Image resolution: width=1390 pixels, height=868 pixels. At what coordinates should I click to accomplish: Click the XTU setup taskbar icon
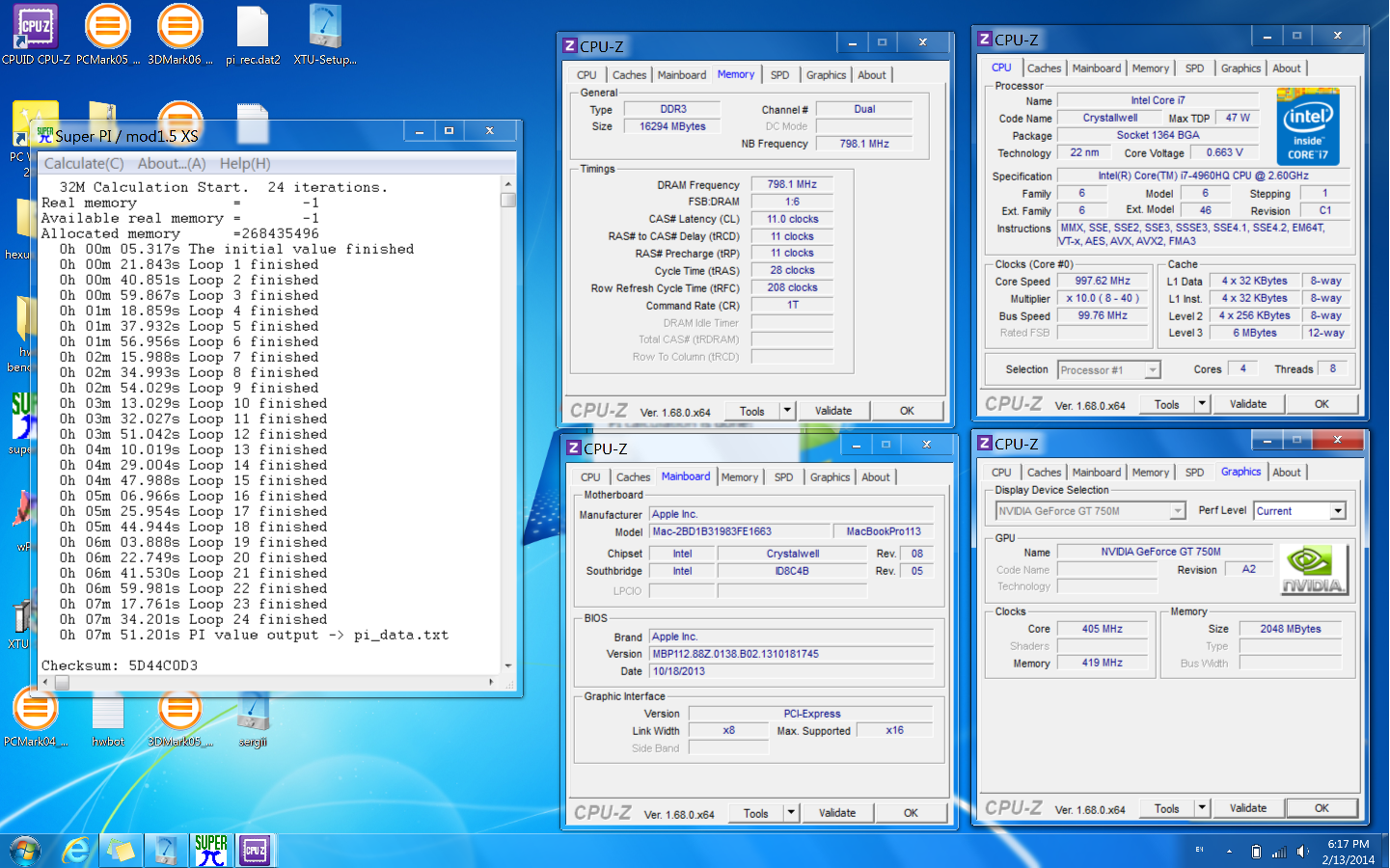(166, 851)
